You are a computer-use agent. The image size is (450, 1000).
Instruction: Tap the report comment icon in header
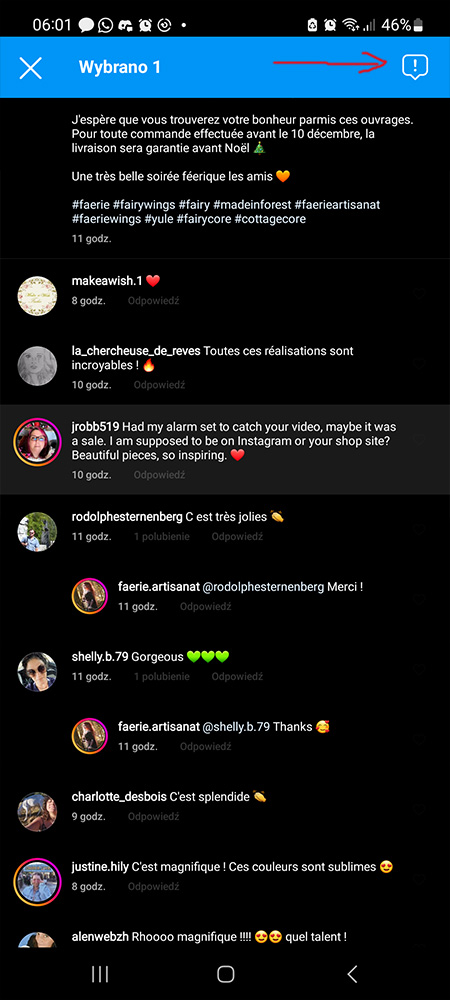pos(414,67)
